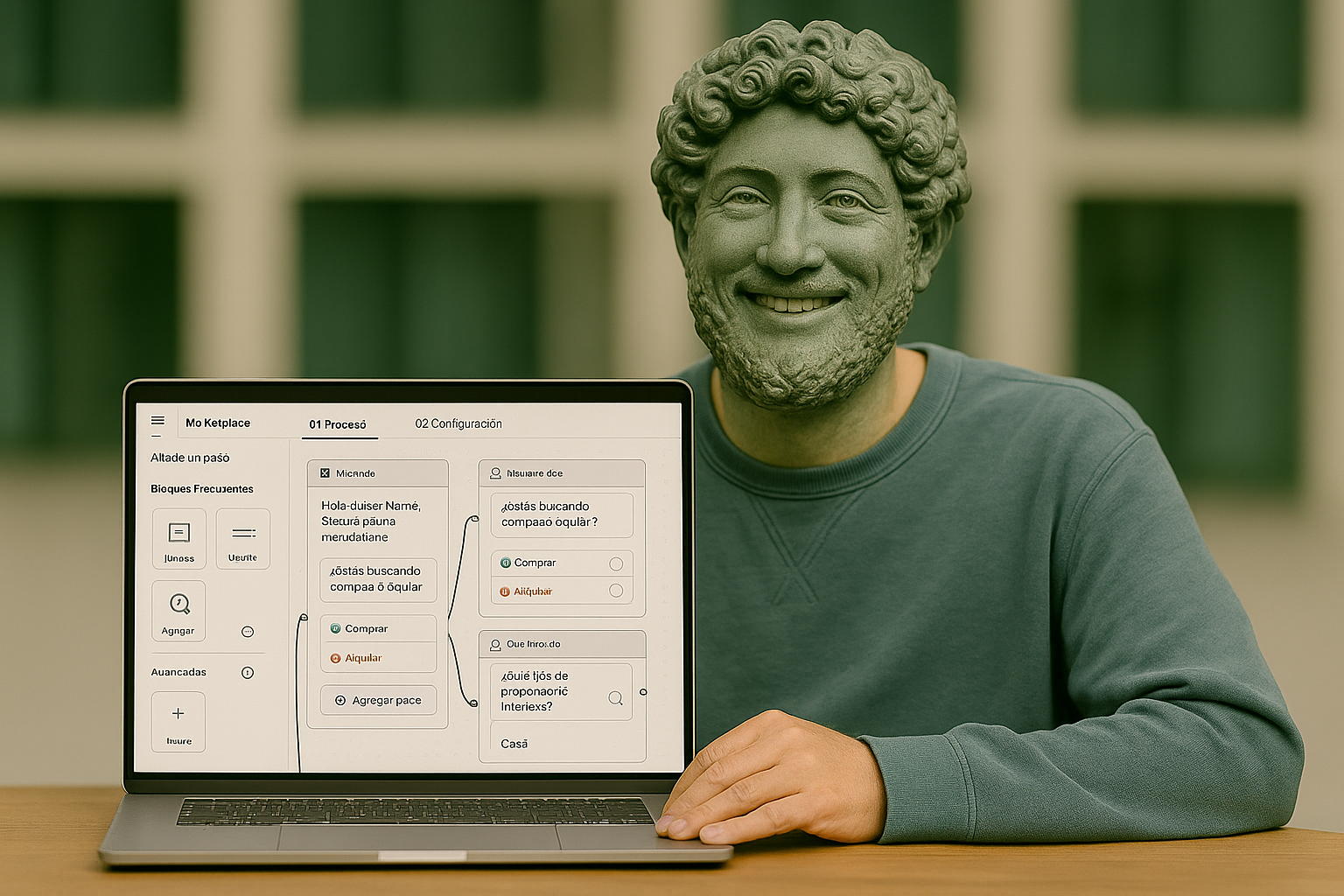
Task: Click the Auancadas section label
Action: point(178,672)
